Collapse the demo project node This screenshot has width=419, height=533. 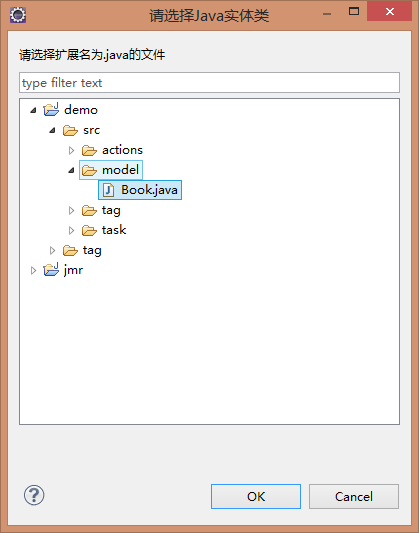coord(33,110)
